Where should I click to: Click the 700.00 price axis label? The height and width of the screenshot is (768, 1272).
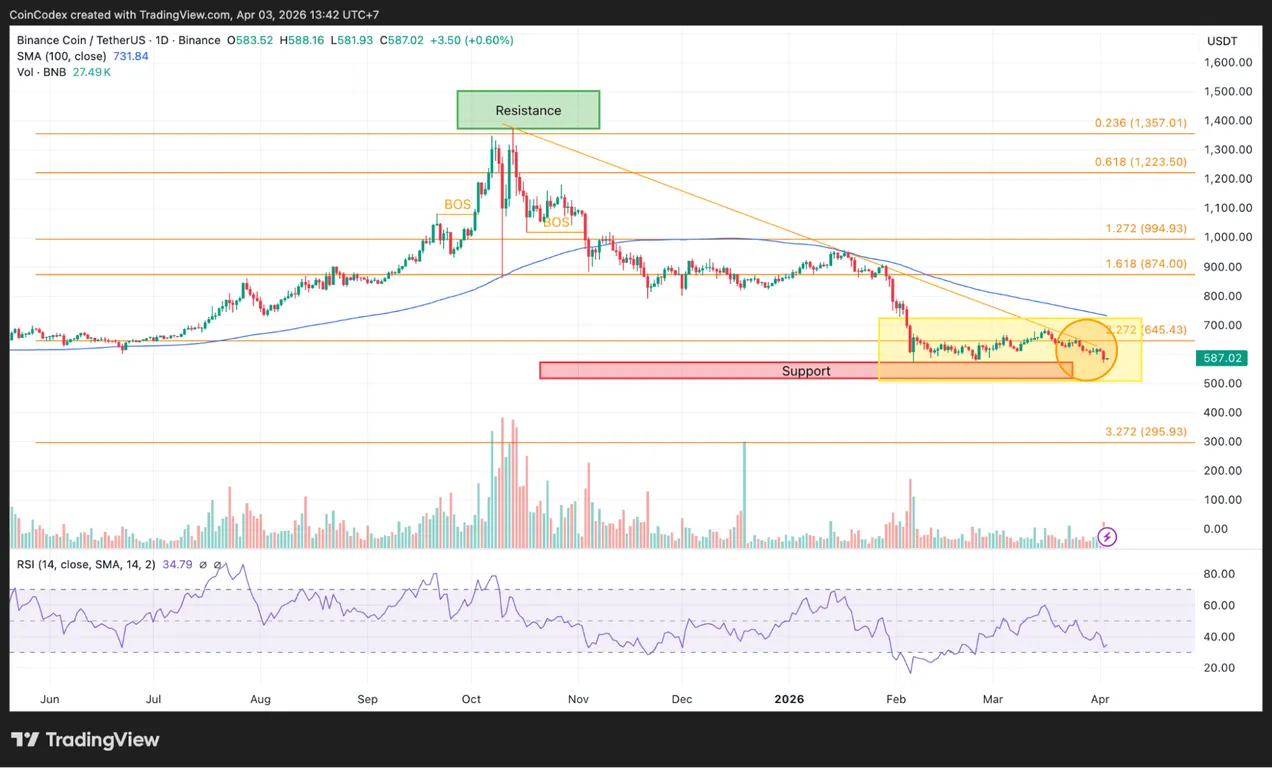1225,326
